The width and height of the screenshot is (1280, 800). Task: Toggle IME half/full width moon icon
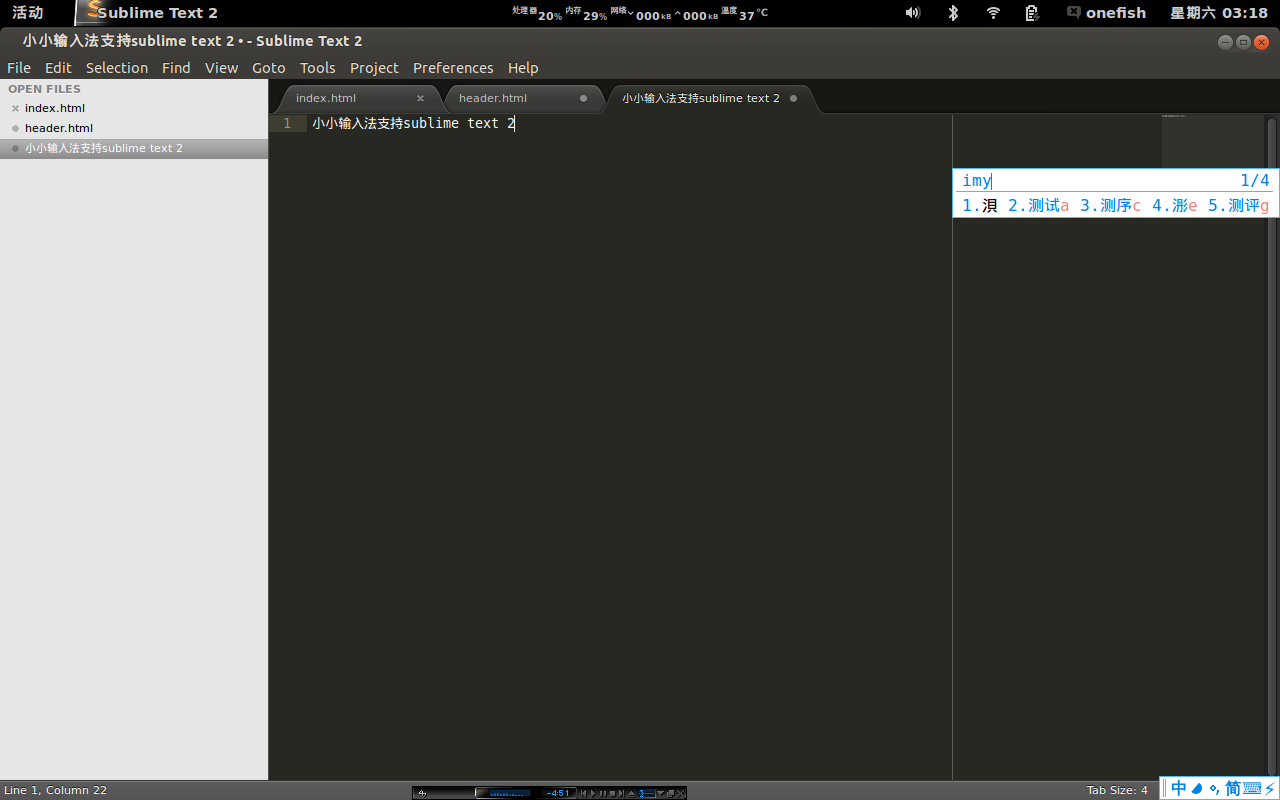[1198, 789]
